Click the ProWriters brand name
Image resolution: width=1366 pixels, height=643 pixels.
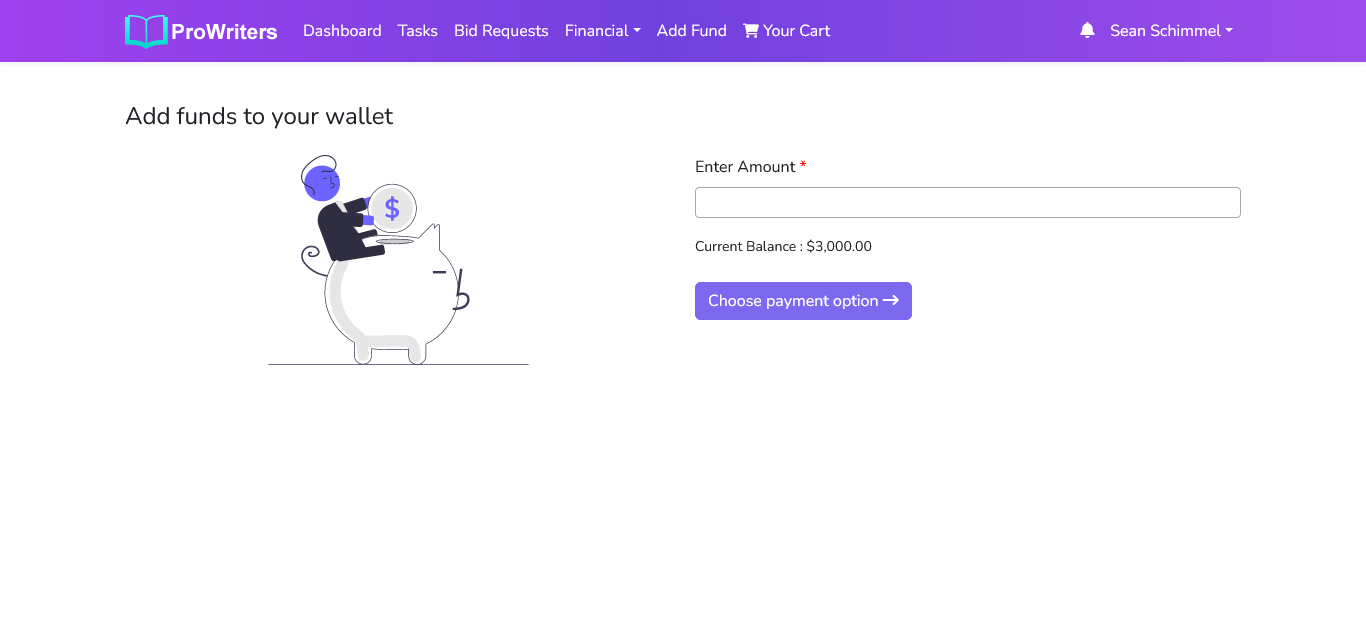(x=224, y=32)
